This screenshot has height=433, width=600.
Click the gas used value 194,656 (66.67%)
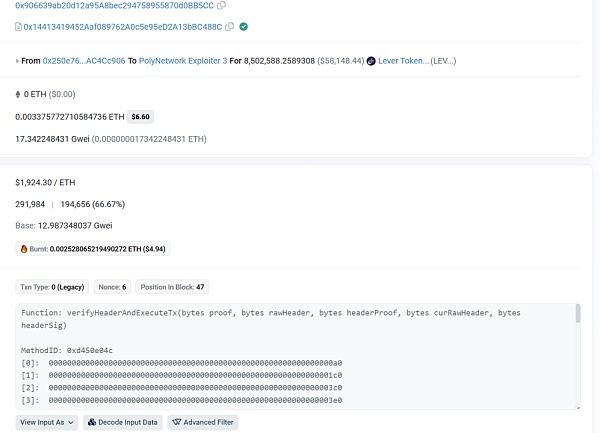tap(93, 204)
